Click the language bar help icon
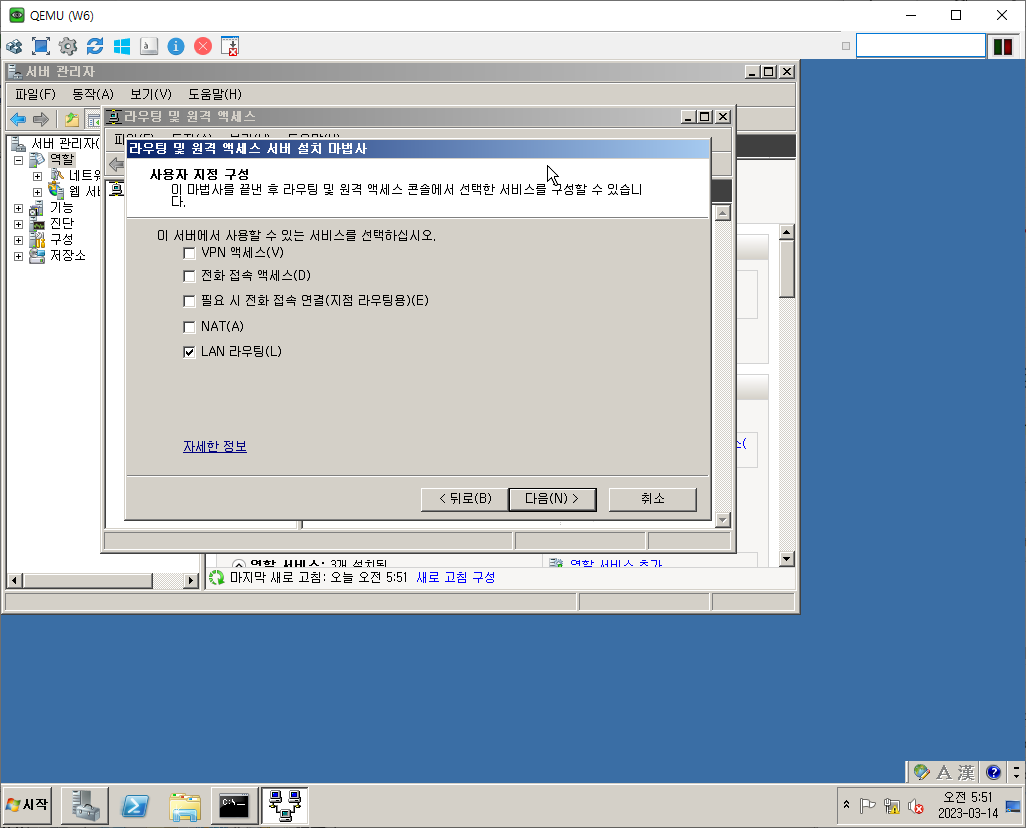The width and height of the screenshot is (1026, 828). click(993, 772)
